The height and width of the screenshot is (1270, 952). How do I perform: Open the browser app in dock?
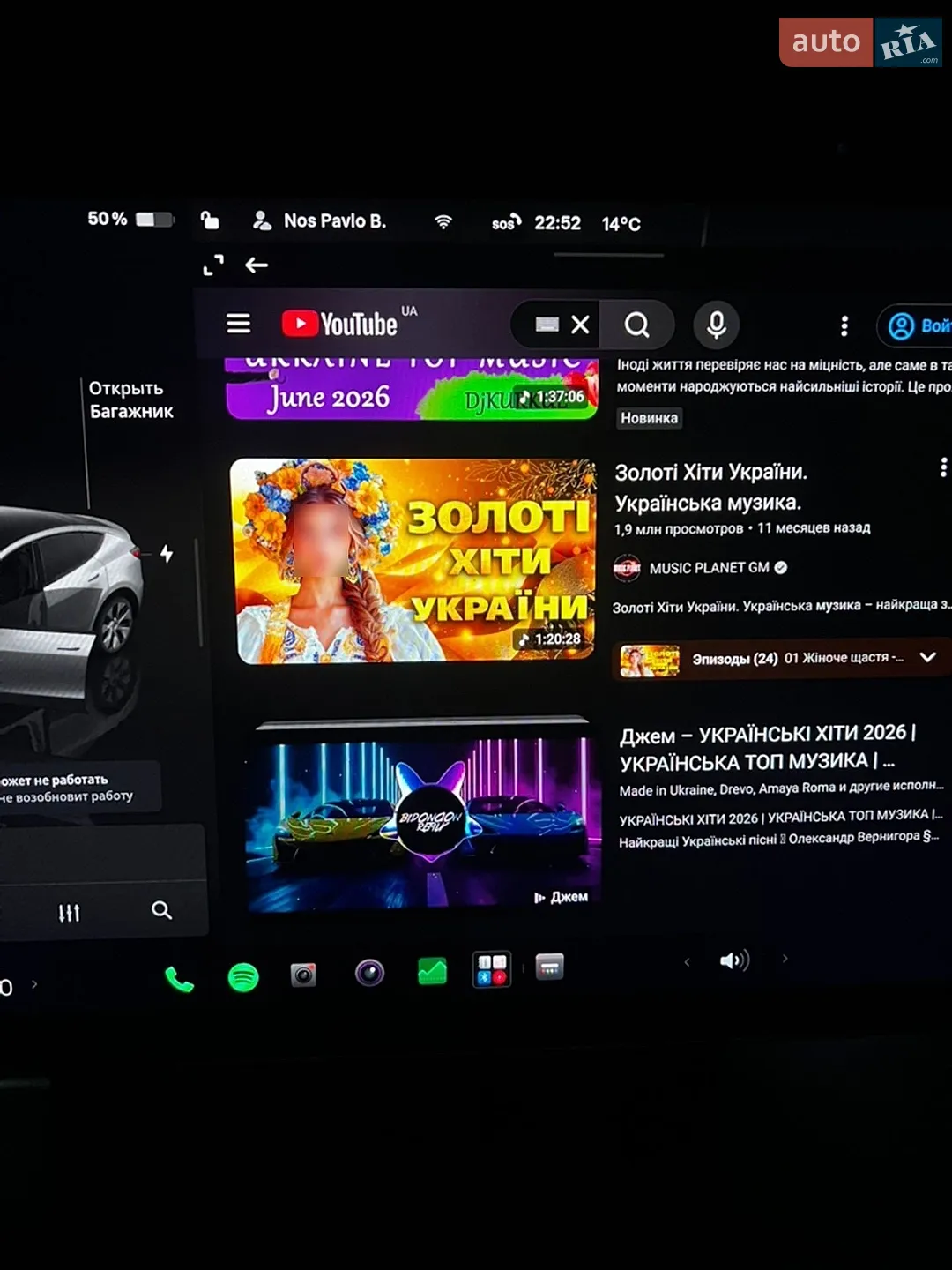pyautogui.click(x=549, y=967)
